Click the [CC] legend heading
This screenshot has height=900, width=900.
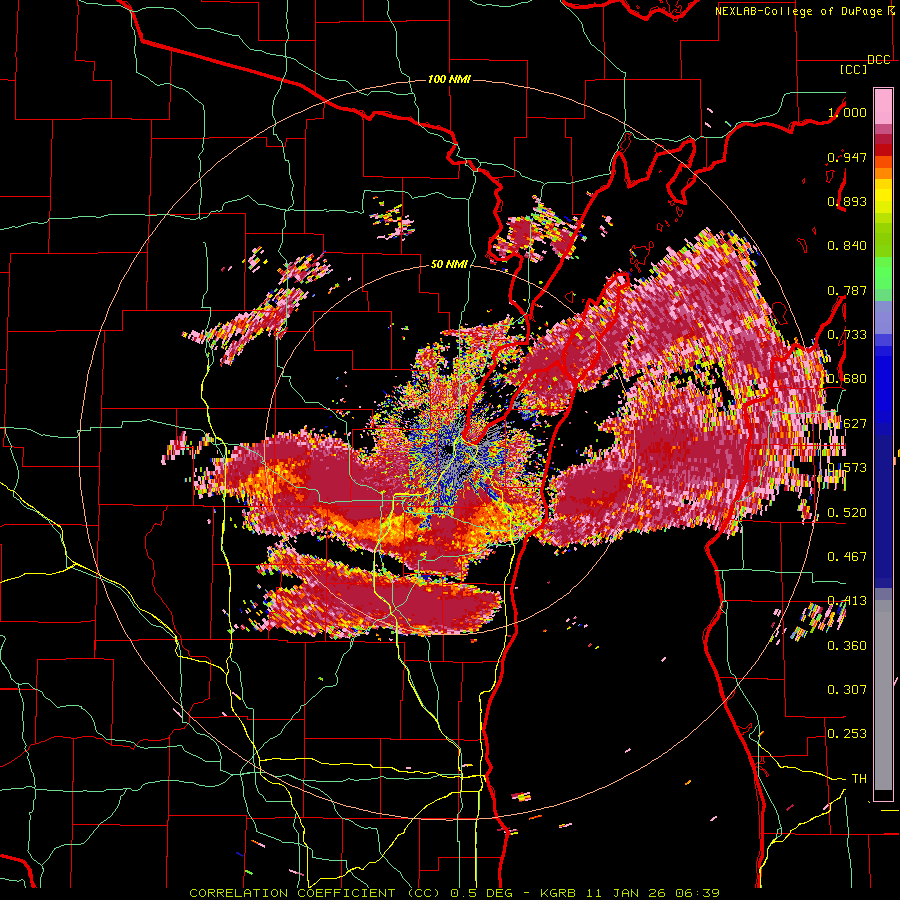853,69
